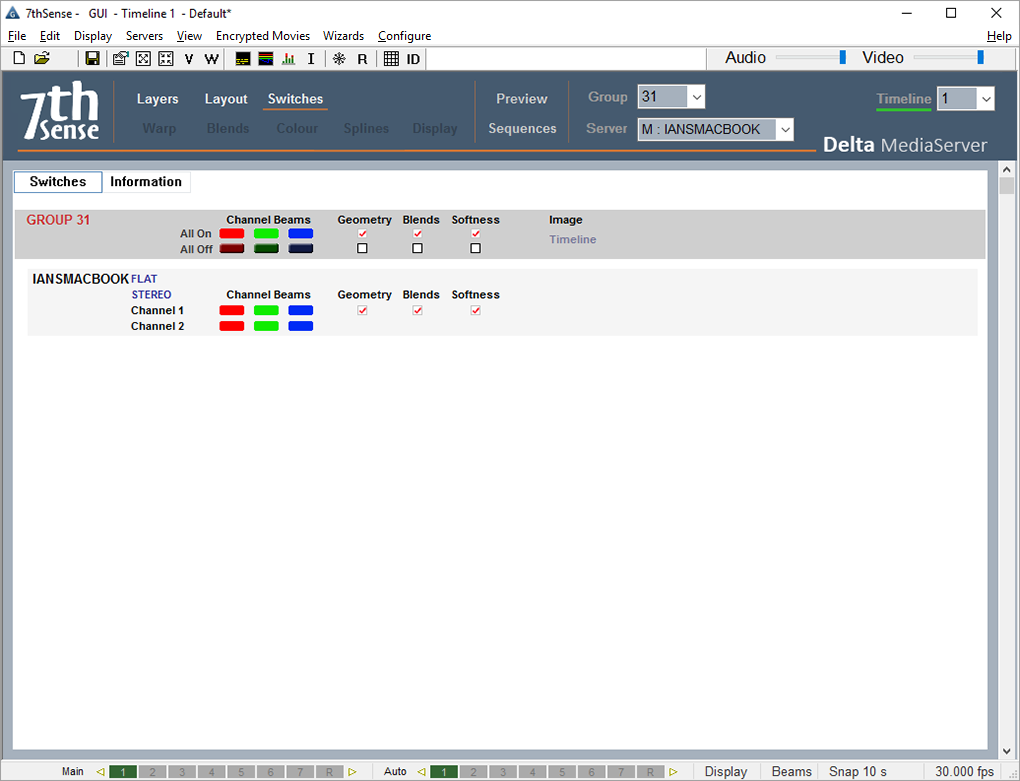Open the Encrypted Movies menu

pyautogui.click(x=263, y=36)
